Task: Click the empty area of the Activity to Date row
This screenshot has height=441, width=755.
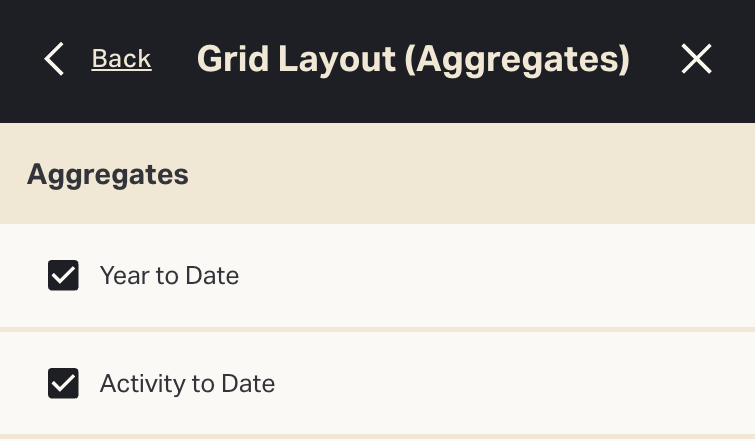Action: [500, 383]
